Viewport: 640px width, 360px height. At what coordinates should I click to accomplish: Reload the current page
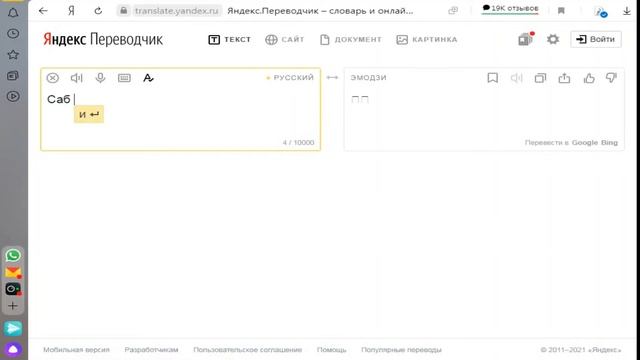point(98,11)
